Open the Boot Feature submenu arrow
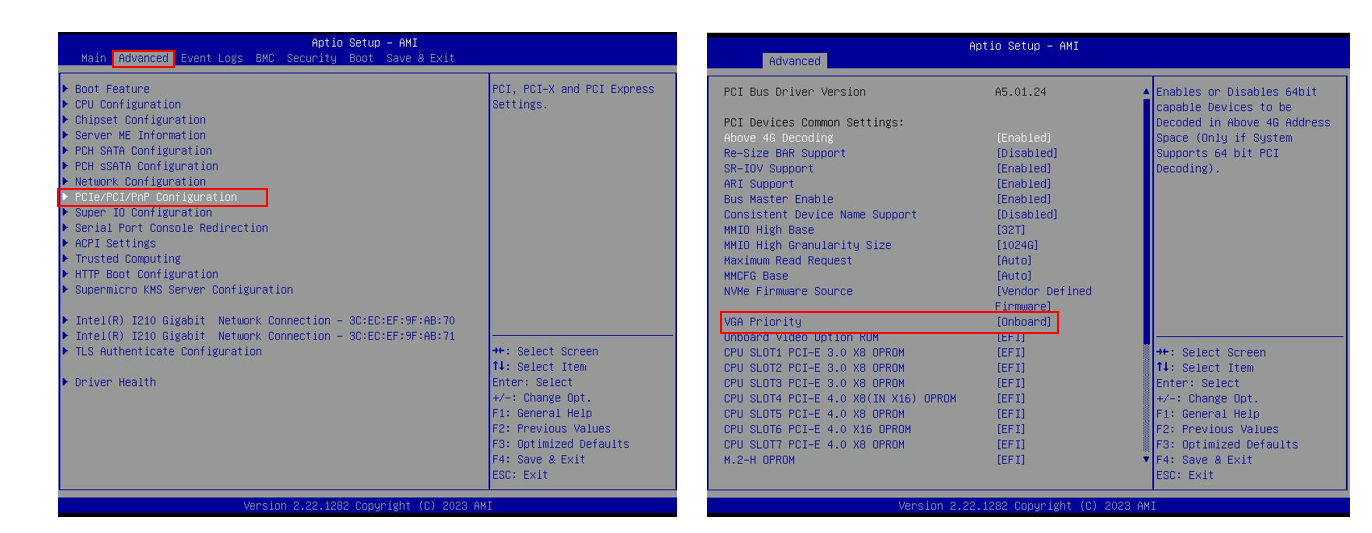1372x533 pixels. [66, 89]
